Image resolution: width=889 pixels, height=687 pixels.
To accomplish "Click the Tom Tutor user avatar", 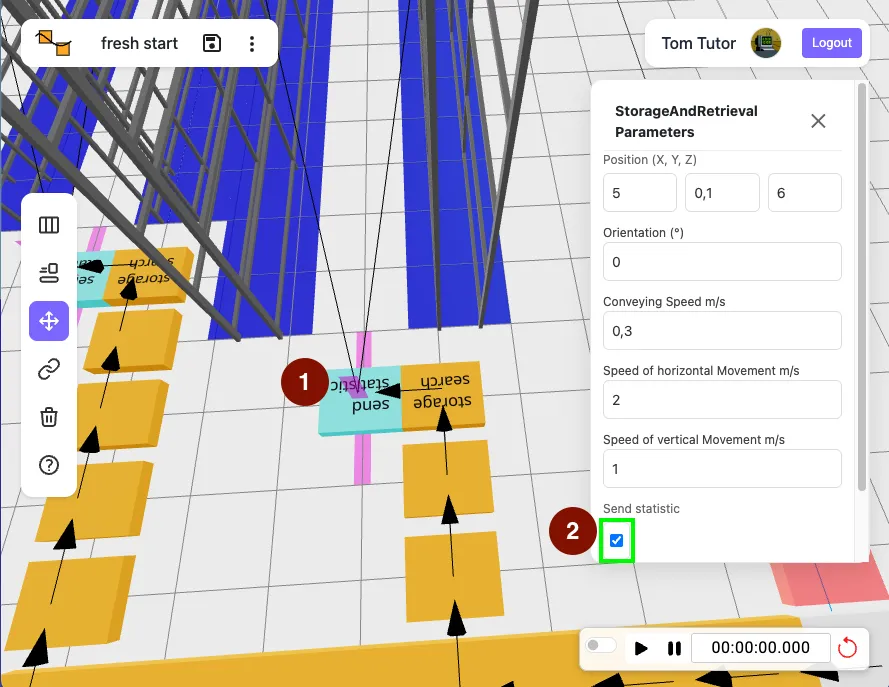I will pos(766,43).
